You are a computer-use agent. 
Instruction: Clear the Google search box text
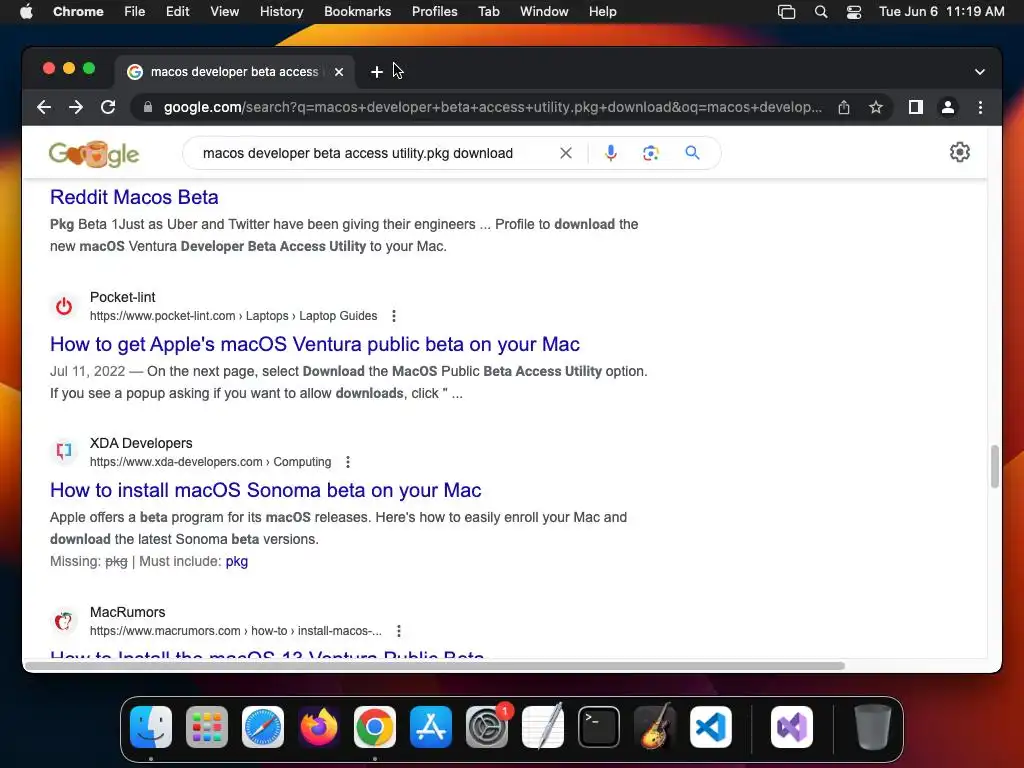click(566, 153)
